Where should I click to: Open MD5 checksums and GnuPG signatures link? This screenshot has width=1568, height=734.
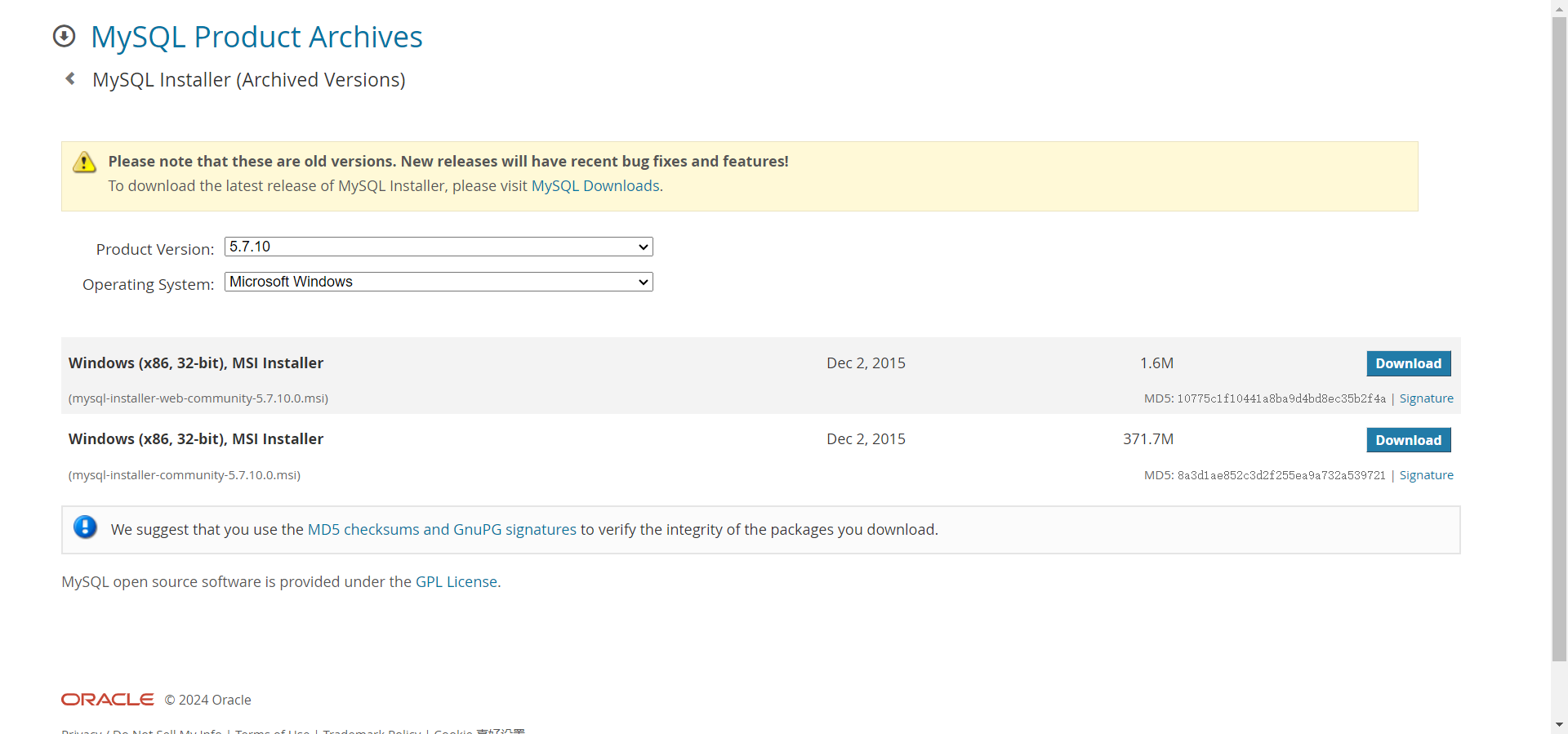pyautogui.click(x=442, y=530)
